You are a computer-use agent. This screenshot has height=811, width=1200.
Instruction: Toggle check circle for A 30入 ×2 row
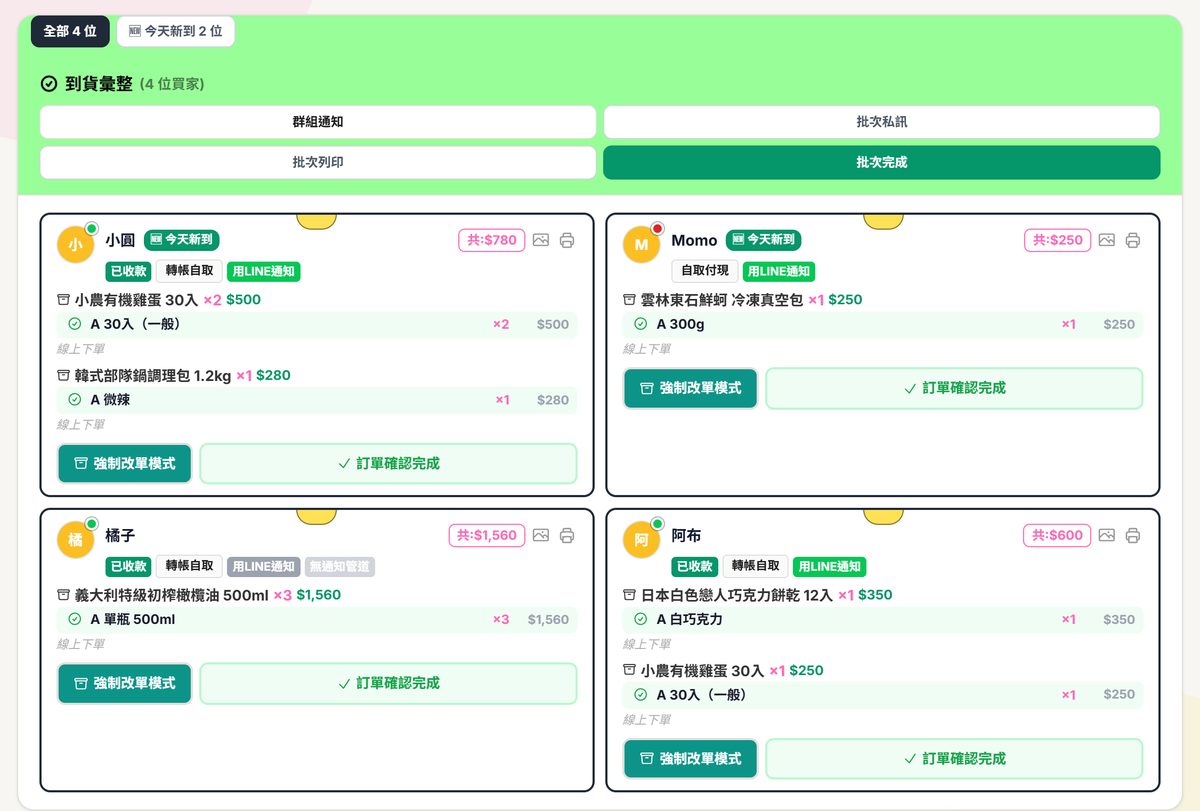pos(75,324)
